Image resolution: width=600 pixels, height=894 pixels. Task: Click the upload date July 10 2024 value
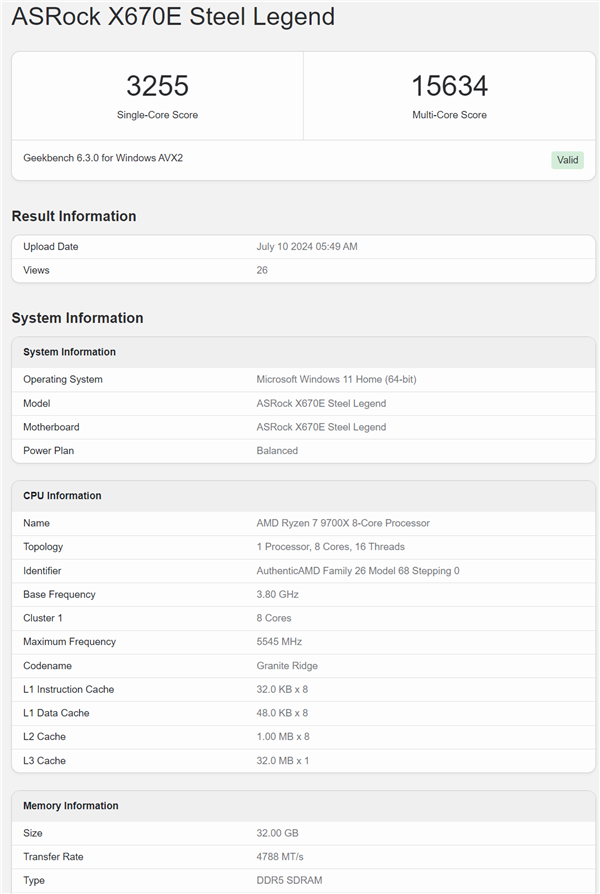click(307, 247)
